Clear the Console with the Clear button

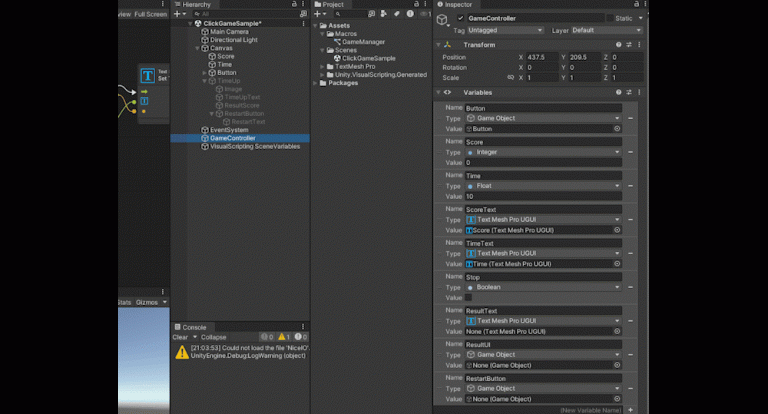180,337
